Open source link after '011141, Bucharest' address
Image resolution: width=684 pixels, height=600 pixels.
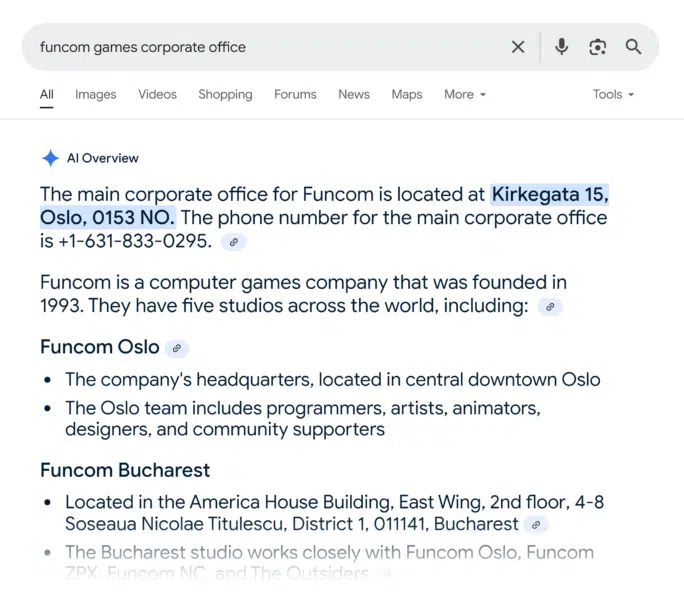point(536,525)
